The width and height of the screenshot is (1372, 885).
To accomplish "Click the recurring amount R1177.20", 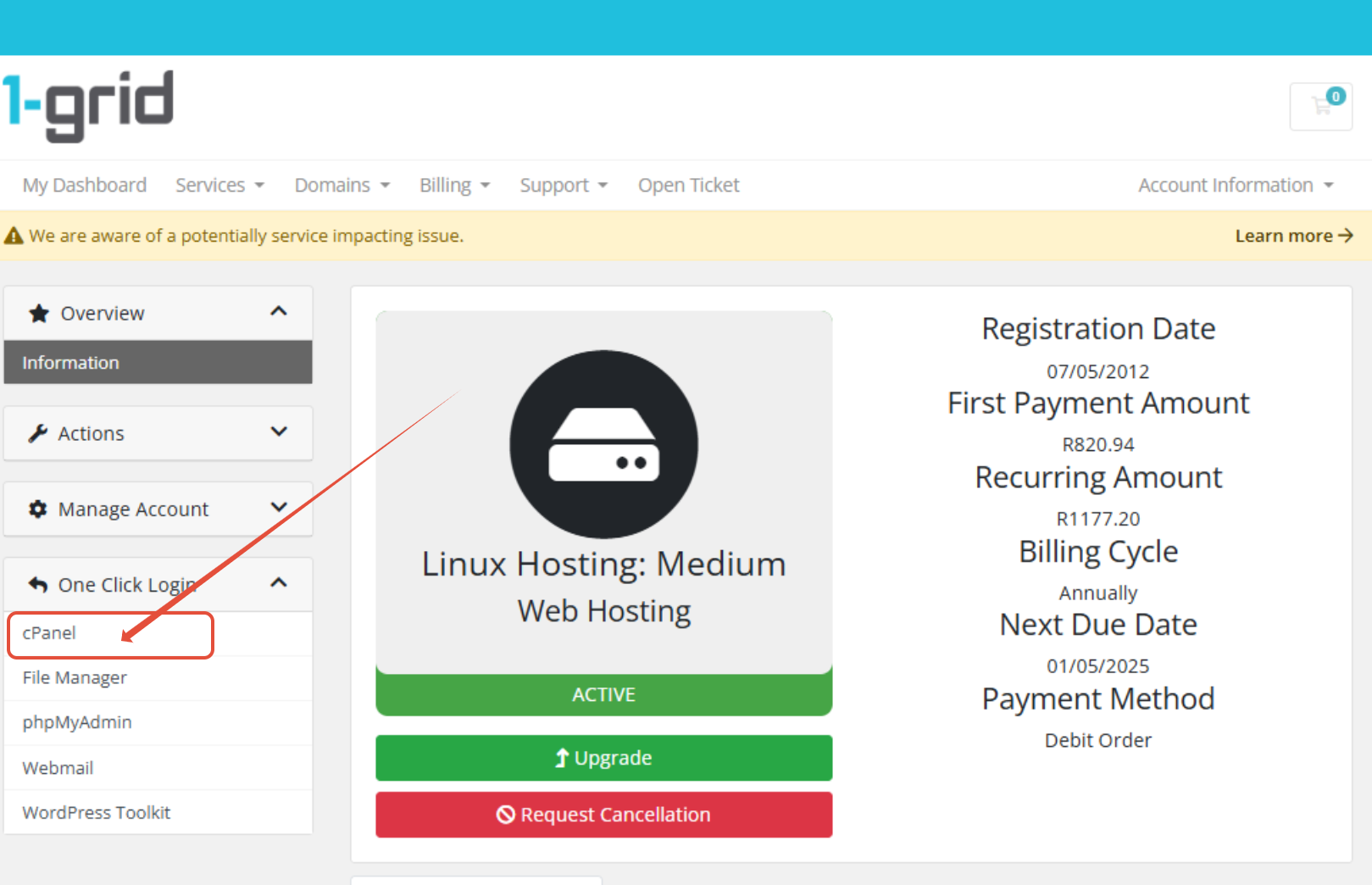I will [1098, 519].
